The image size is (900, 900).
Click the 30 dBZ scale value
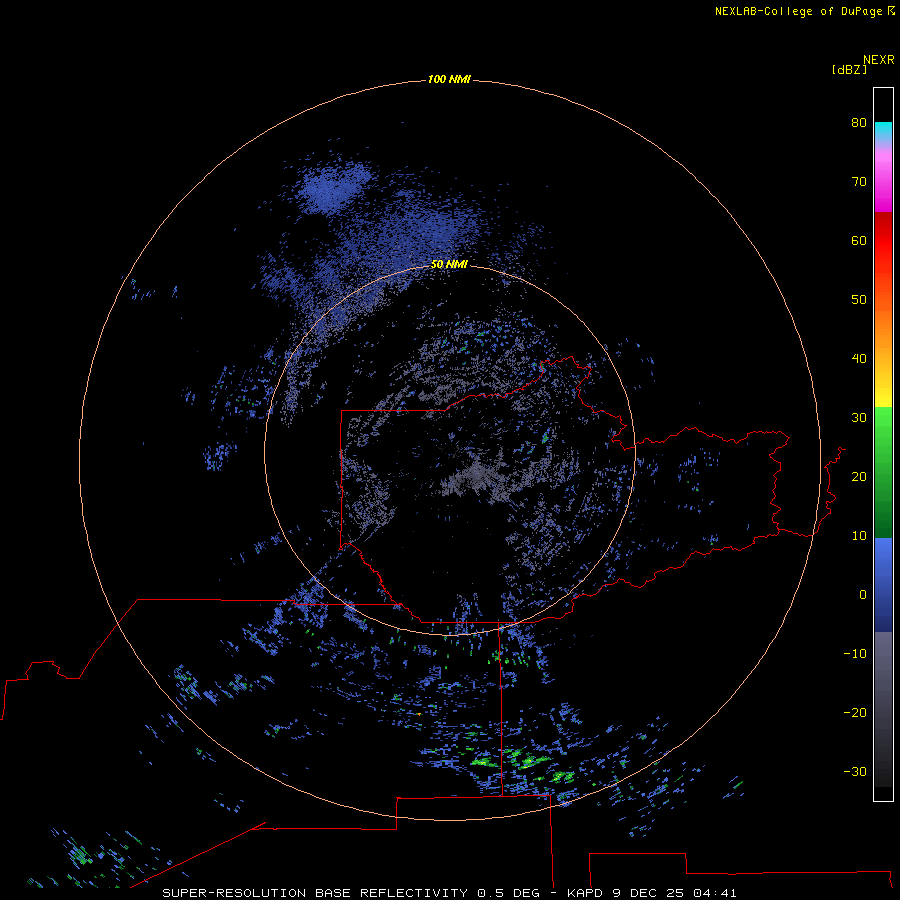[859, 418]
